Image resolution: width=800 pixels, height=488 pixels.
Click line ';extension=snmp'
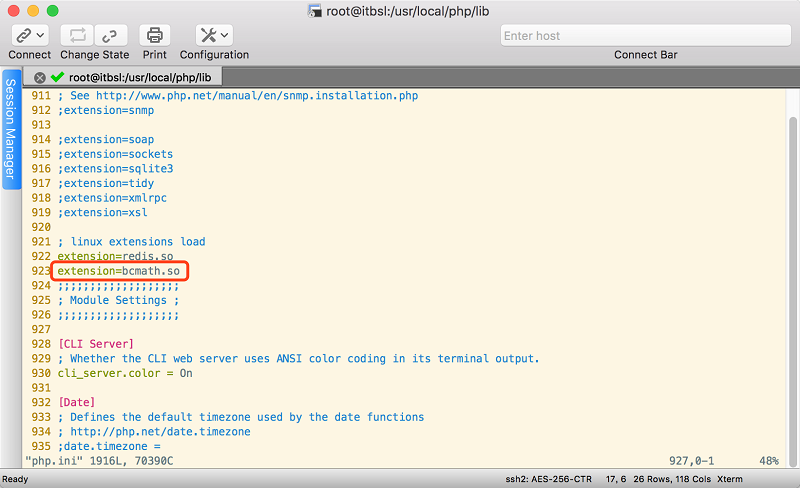pyautogui.click(x=106, y=110)
